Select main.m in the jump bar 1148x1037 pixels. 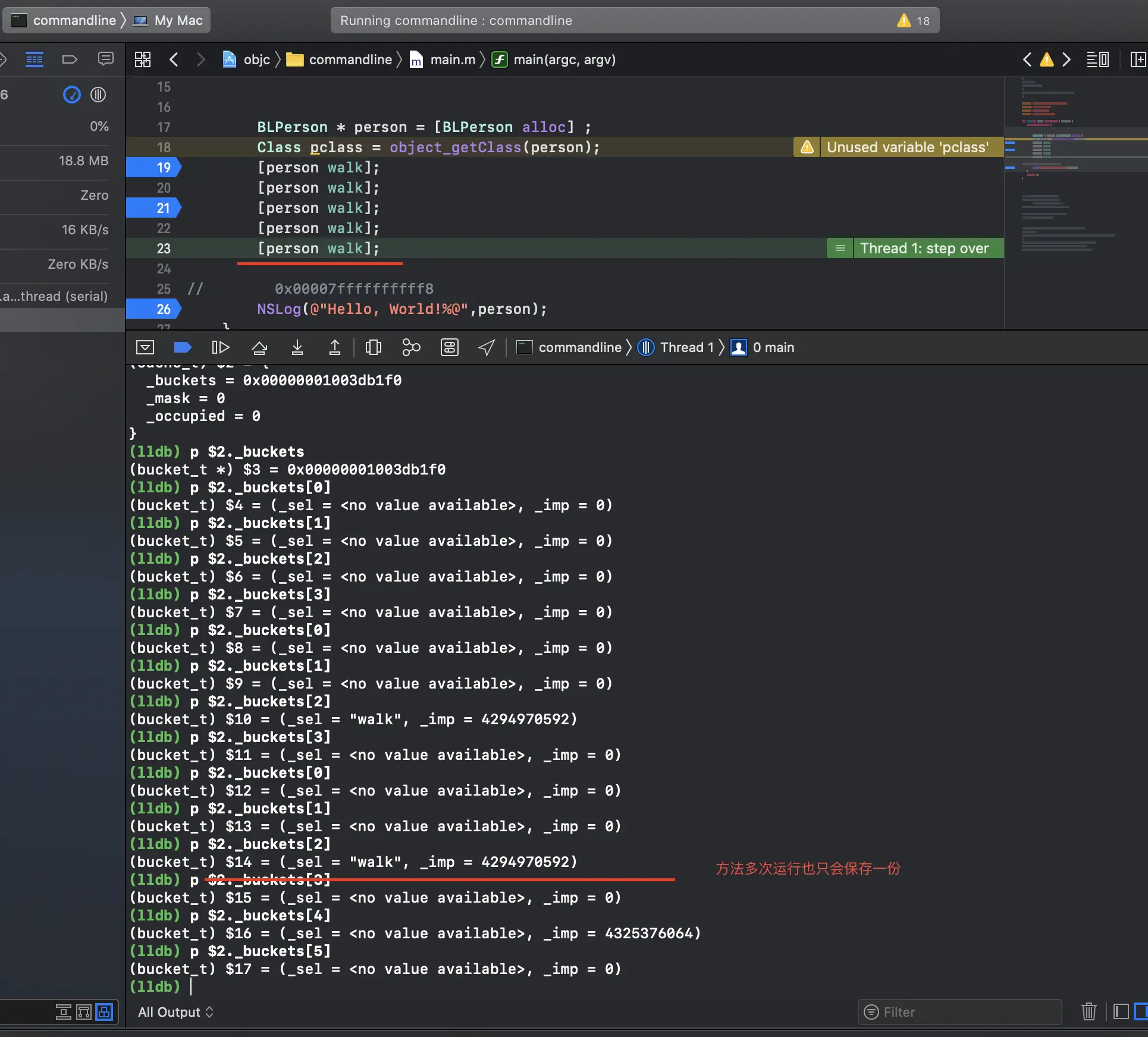coord(452,59)
